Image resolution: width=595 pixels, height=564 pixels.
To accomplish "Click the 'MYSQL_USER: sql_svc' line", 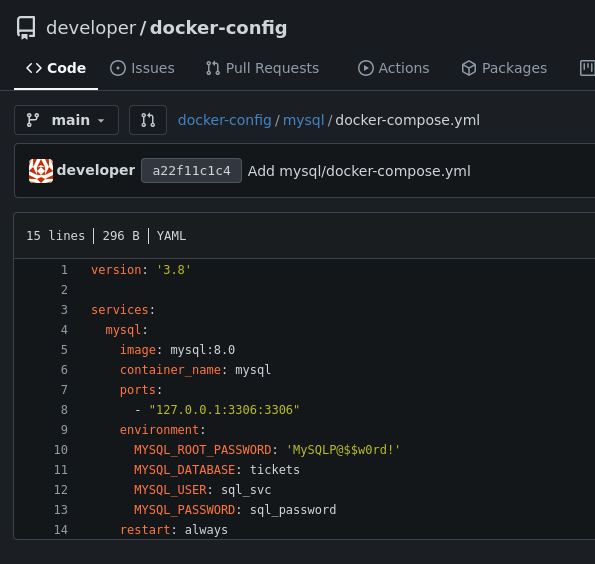I will pyautogui.click(x=203, y=490).
